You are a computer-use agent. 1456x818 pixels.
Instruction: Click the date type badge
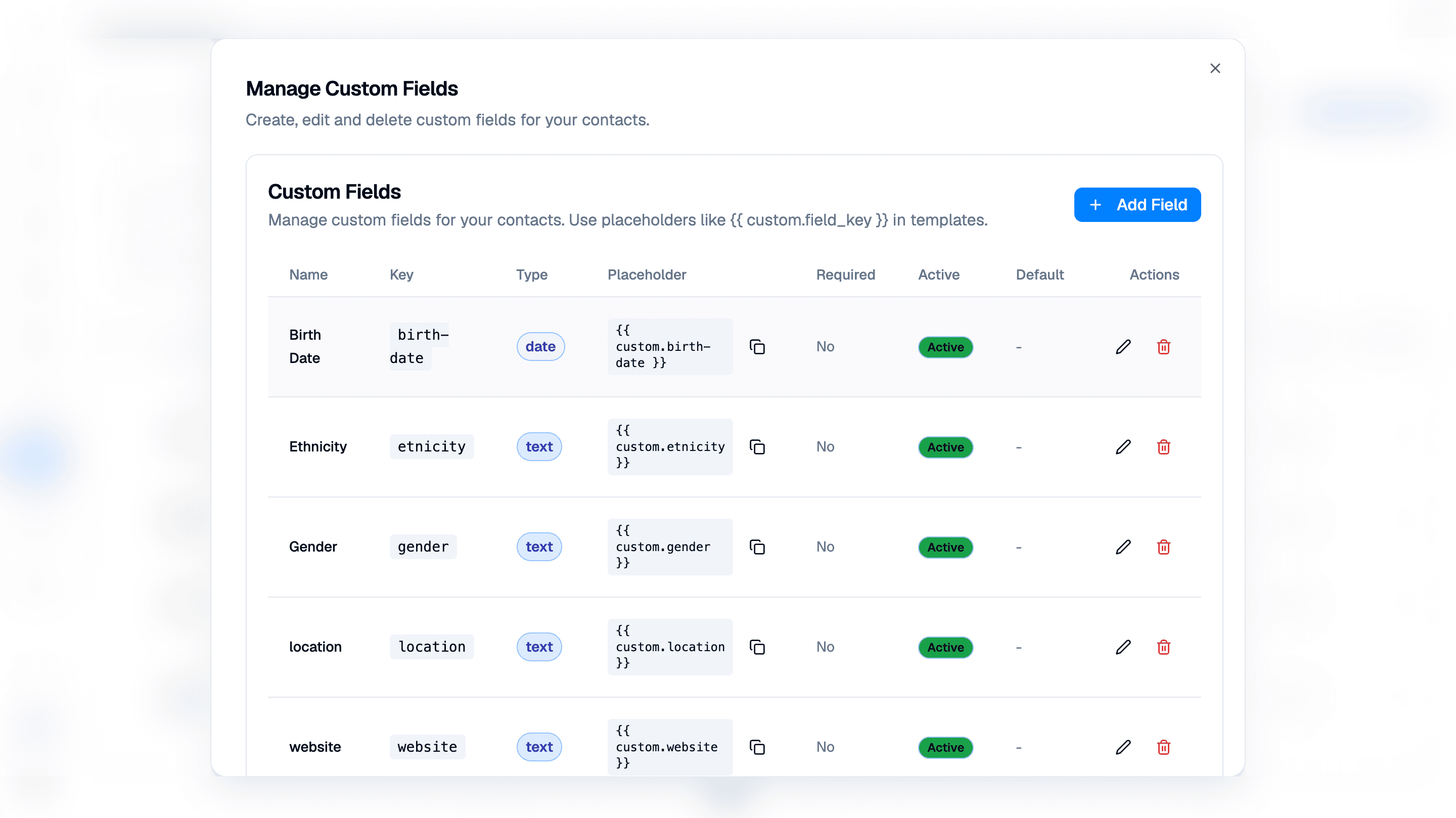coord(540,346)
